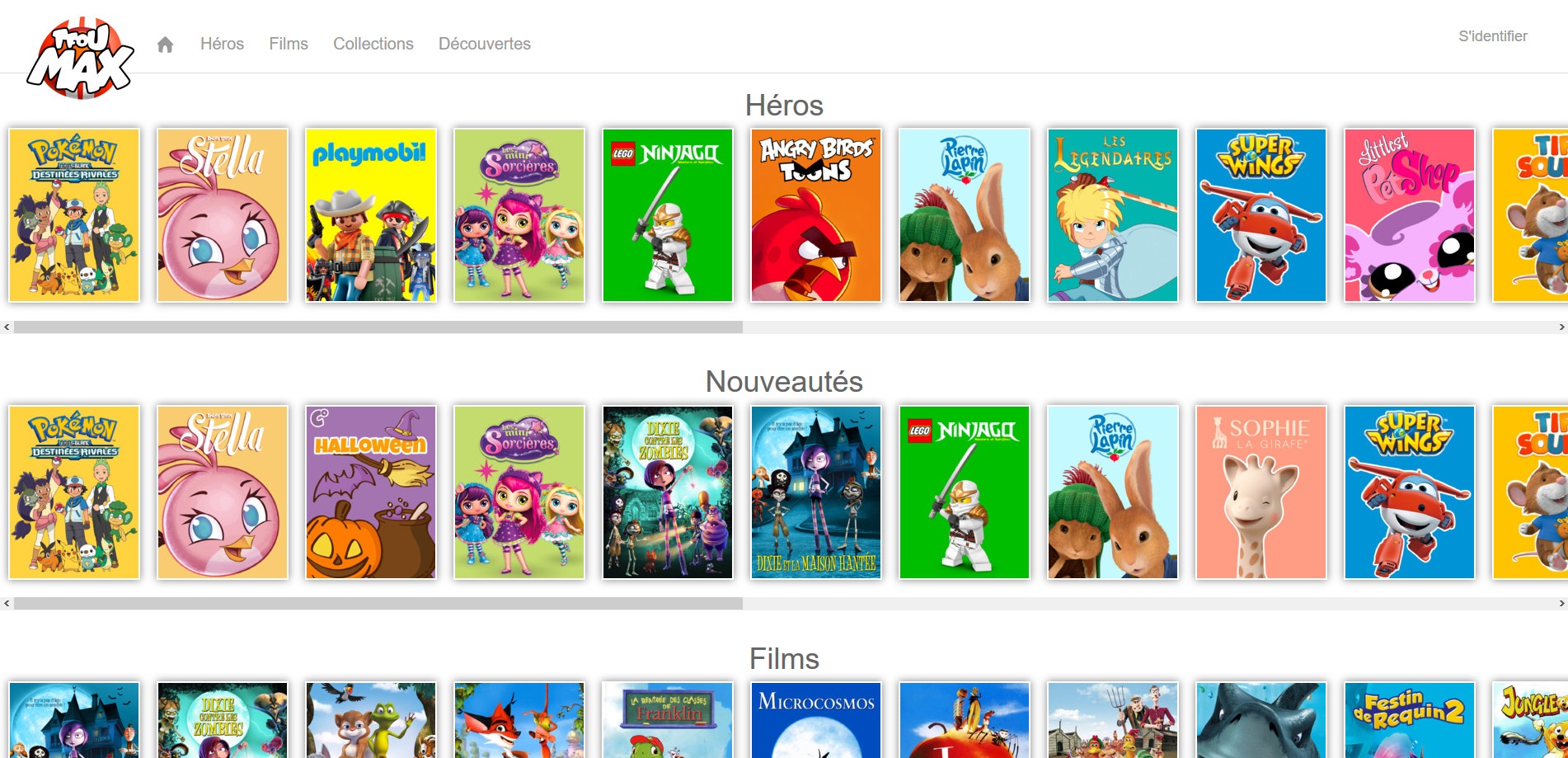Screen dimensions: 1568x758
Task: Go to the home page via house icon
Action: pyautogui.click(x=165, y=45)
